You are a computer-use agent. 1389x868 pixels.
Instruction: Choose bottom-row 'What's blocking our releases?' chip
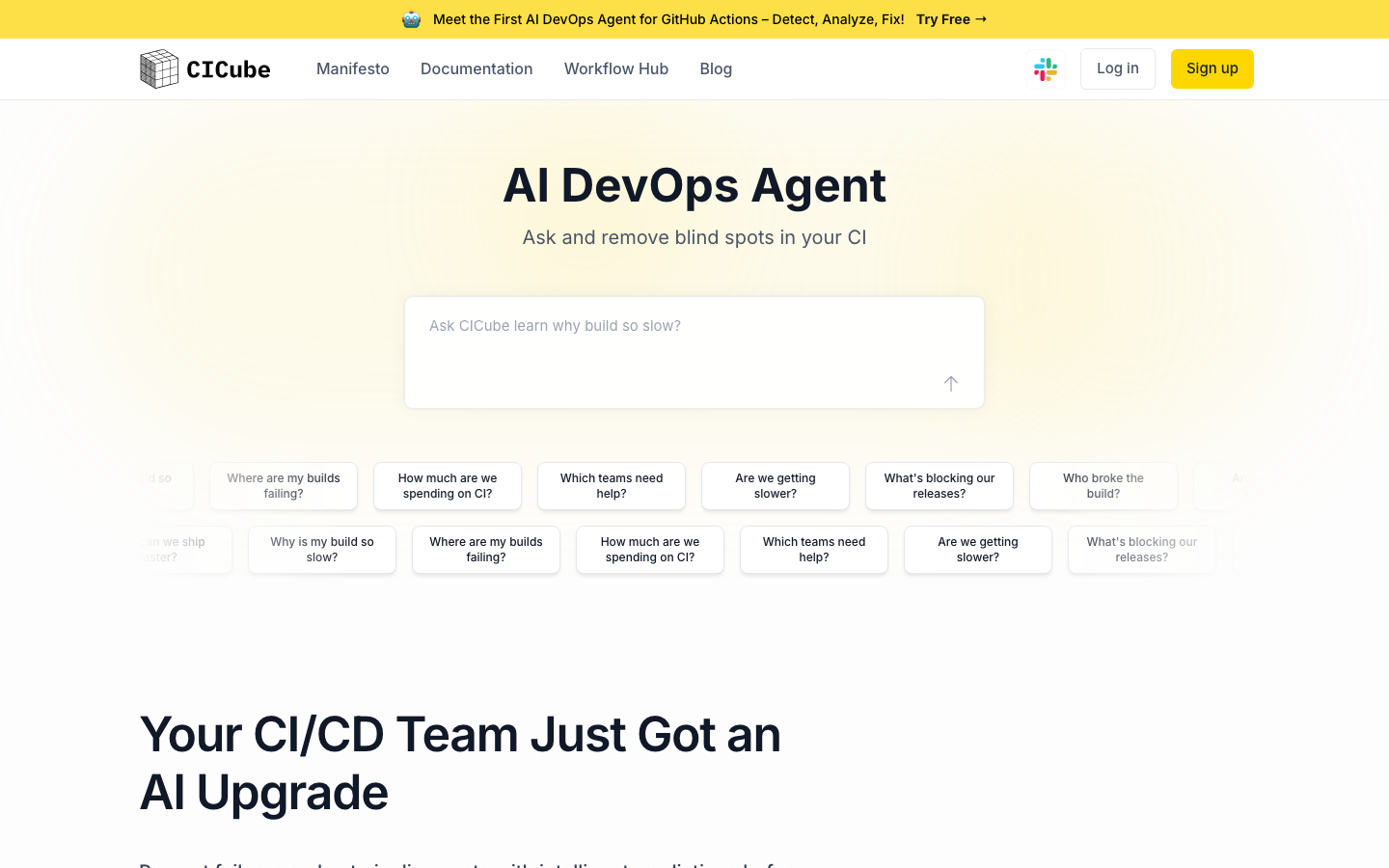tap(1142, 550)
